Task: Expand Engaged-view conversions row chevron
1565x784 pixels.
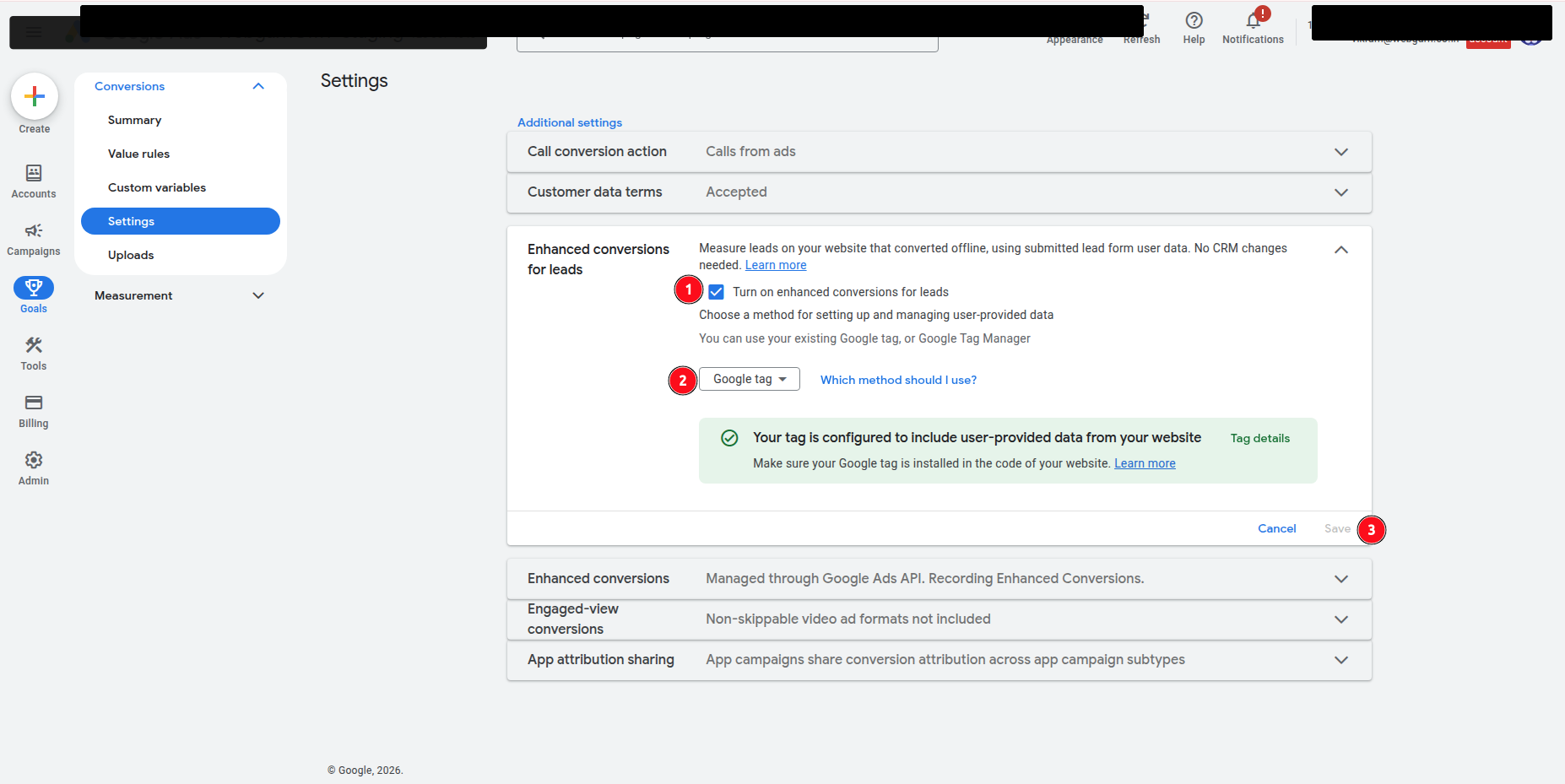Action: point(1341,619)
